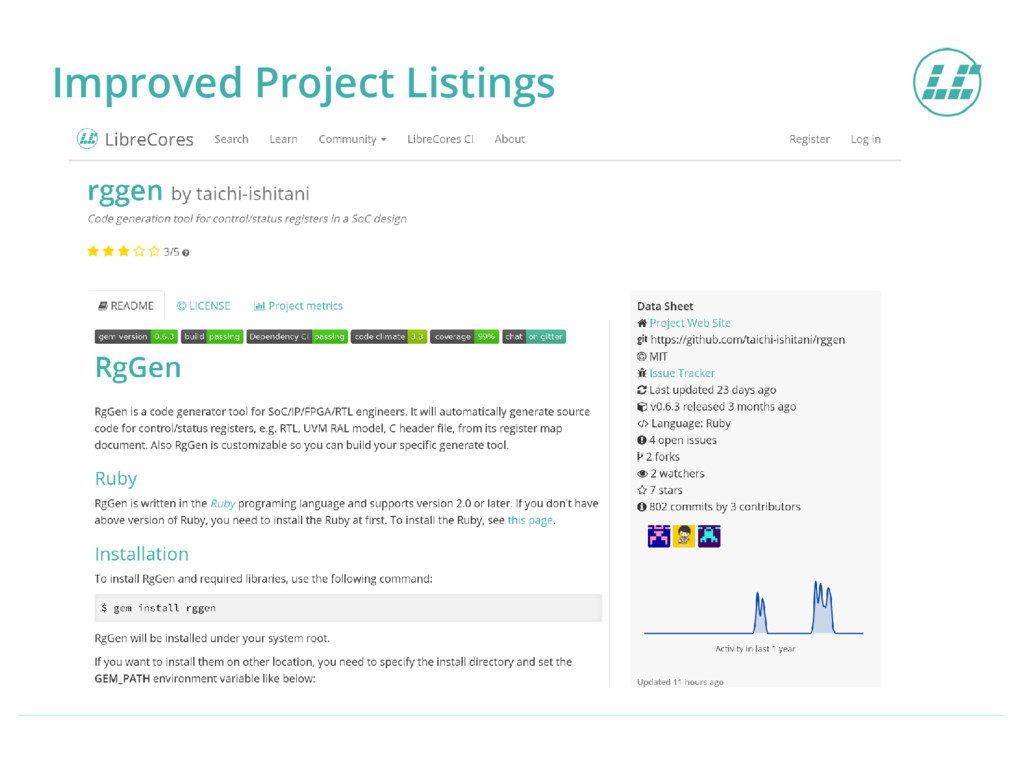Viewport: 1024px width, 768px height.
Task: Click the fifth empty rating star
Action: coord(154,251)
